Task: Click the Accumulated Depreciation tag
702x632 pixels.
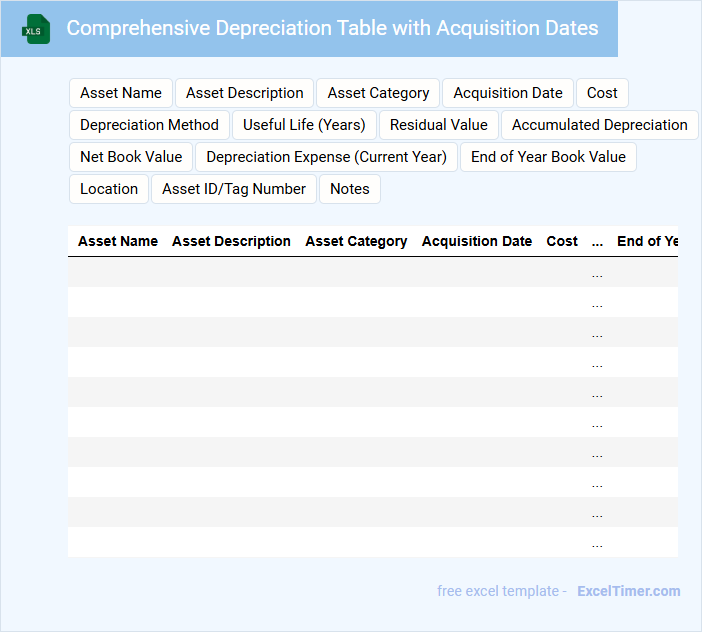Action: [599, 125]
